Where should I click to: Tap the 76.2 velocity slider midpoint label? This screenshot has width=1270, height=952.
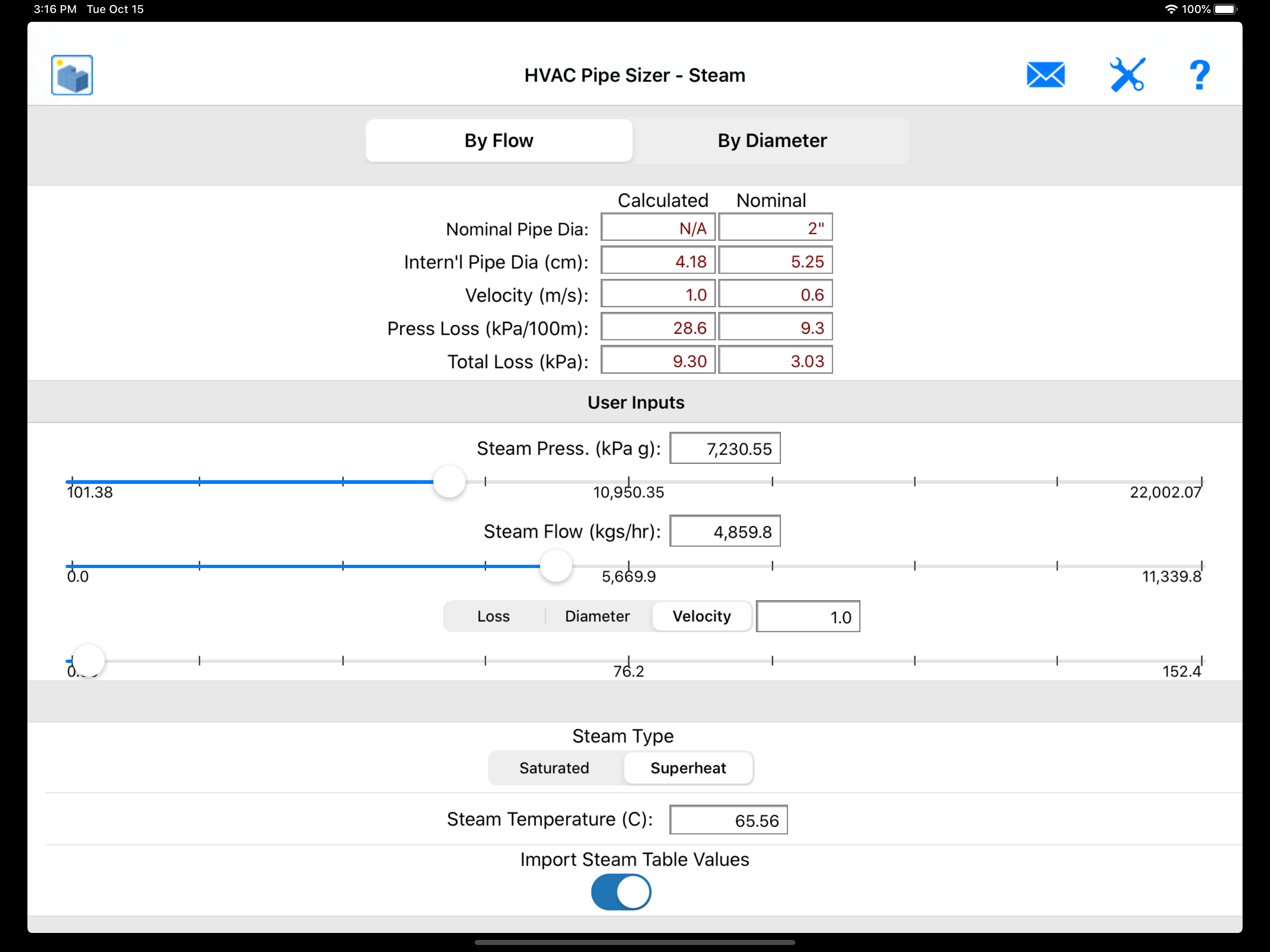point(628,671)
